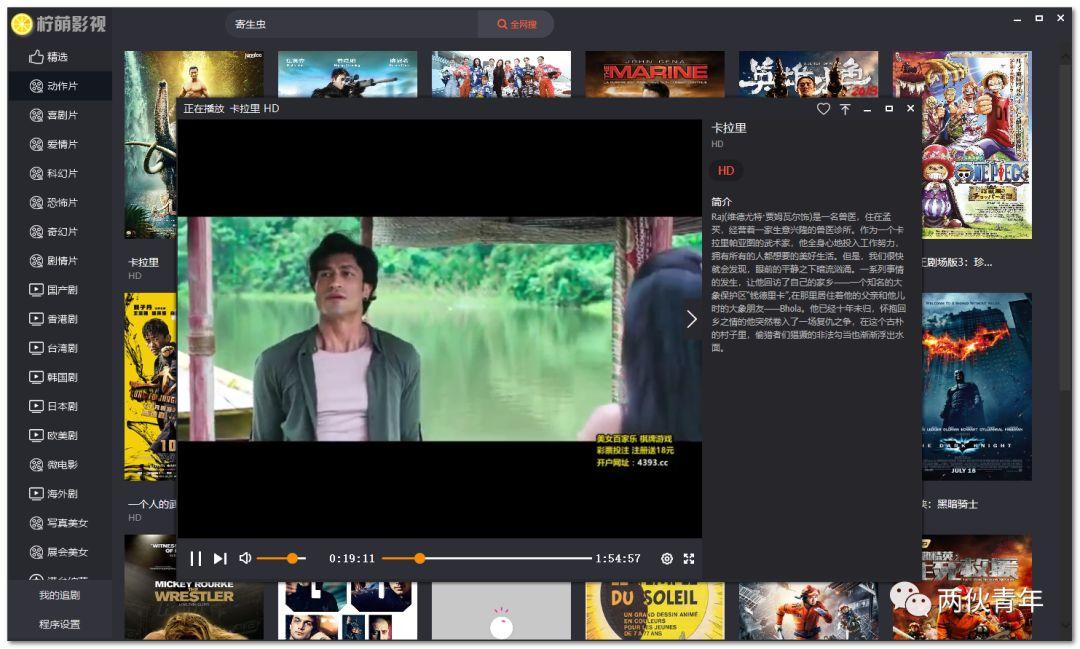1080x649 pixels.
Task: Adjust the volume slider handle
Action: pos(293,558)
